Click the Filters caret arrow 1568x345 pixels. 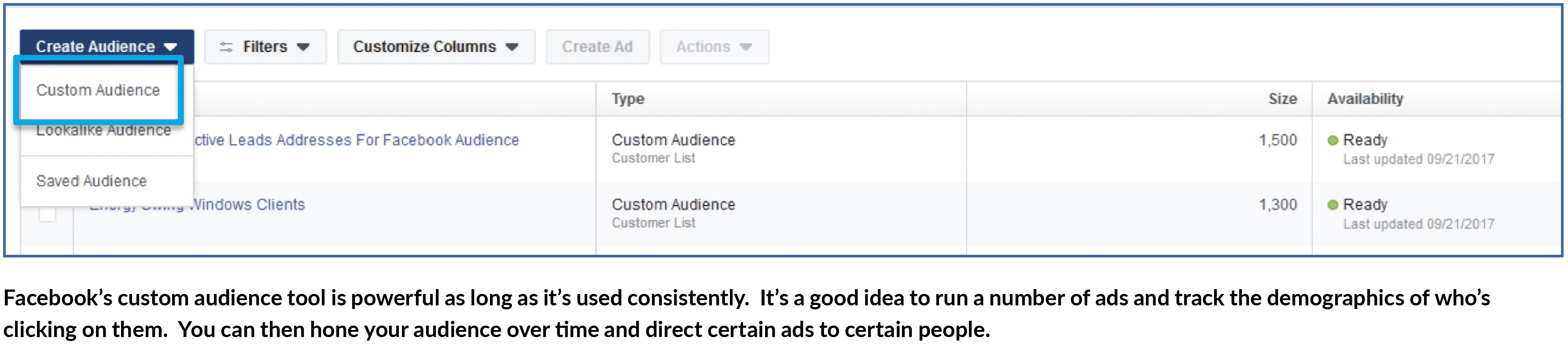303,47
